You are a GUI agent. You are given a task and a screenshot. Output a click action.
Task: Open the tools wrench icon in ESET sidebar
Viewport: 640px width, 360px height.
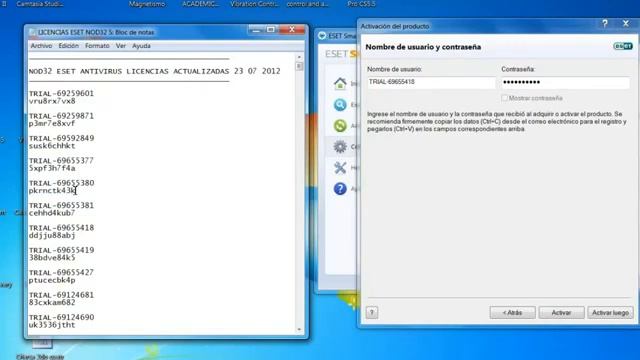pyautogui.click(x=340, y=168)
